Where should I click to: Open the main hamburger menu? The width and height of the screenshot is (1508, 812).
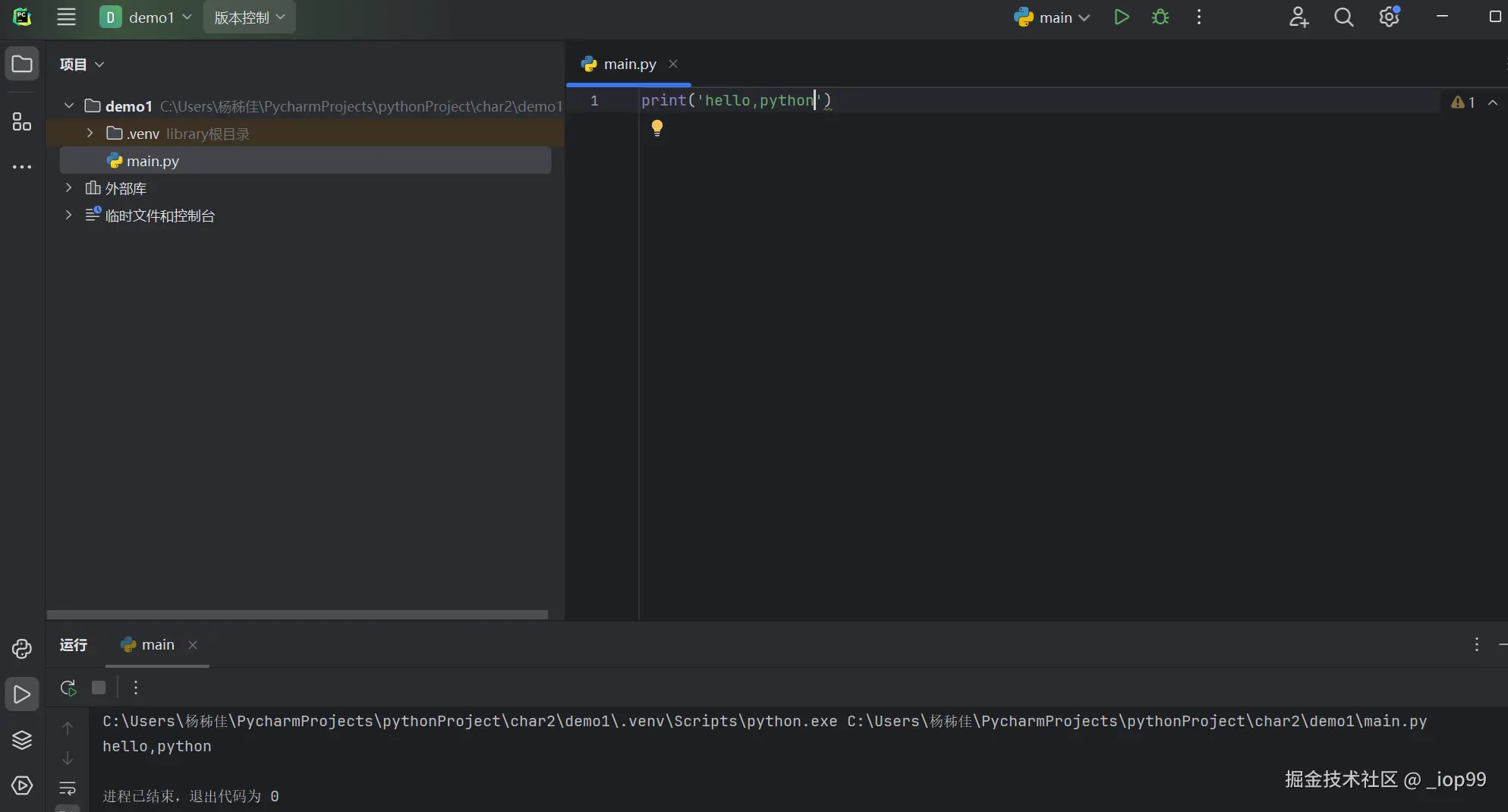coord(66,17)
